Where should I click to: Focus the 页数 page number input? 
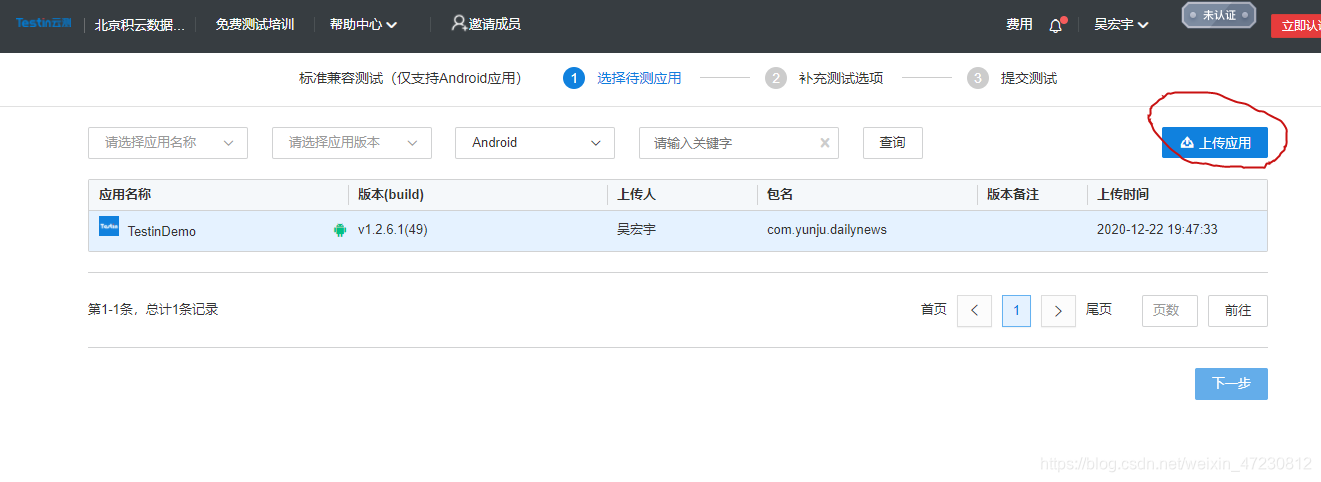point(1169,311)
